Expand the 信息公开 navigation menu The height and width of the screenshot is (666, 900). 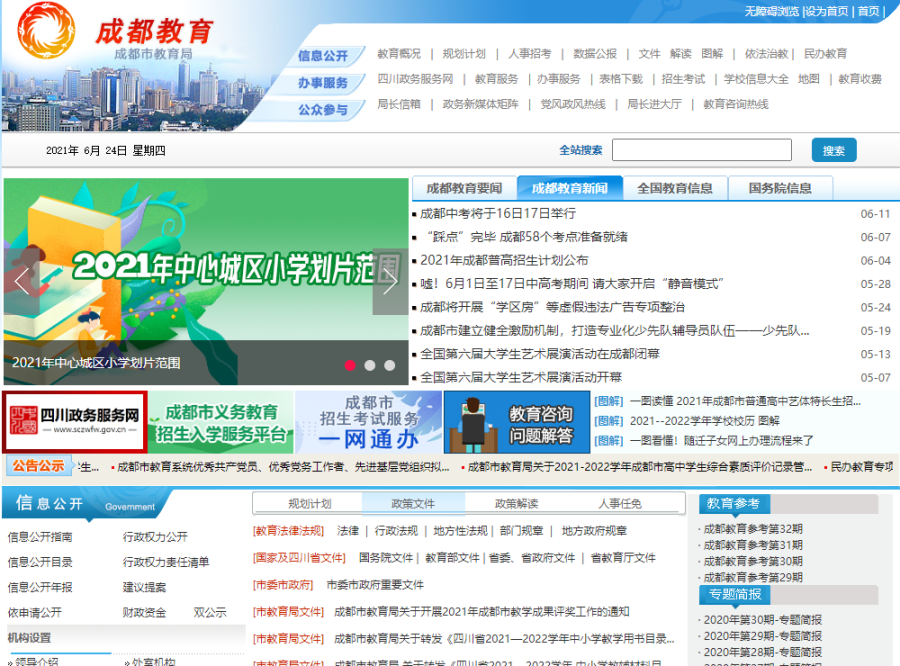point(323,54)
